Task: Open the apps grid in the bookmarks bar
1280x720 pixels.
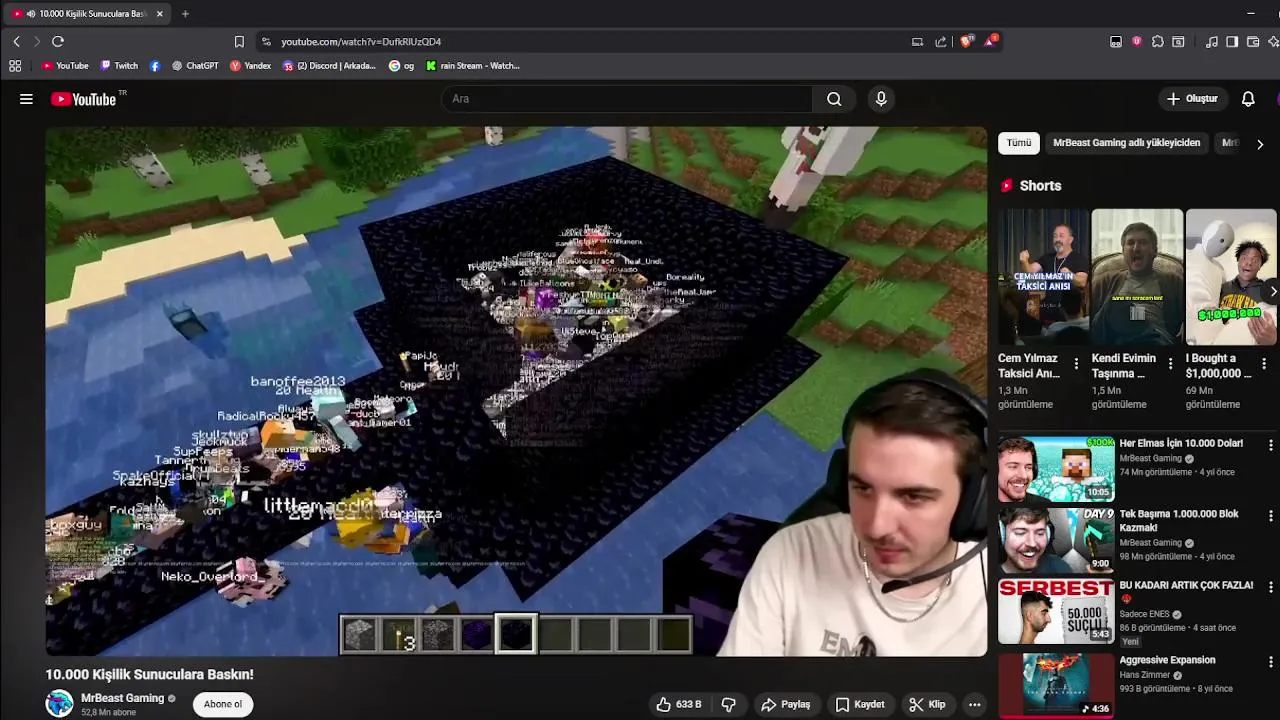Action: click(x=15, y=66)
